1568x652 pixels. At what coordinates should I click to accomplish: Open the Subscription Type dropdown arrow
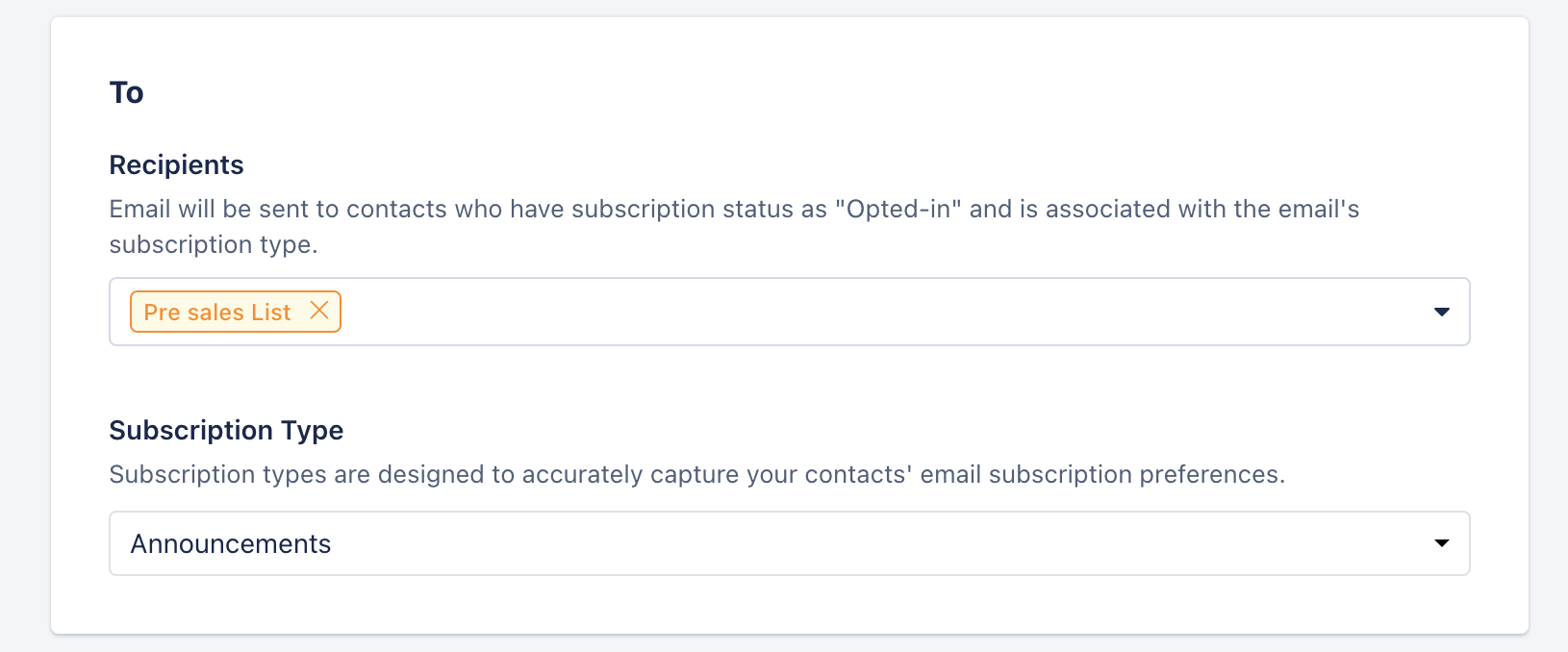point(1441,543)
